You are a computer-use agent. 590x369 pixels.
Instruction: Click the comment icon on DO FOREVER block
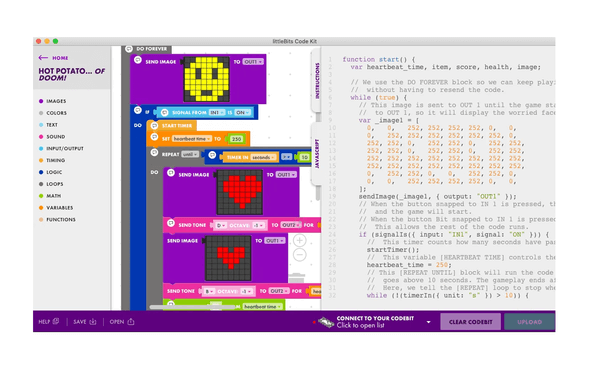coord(129,49)
